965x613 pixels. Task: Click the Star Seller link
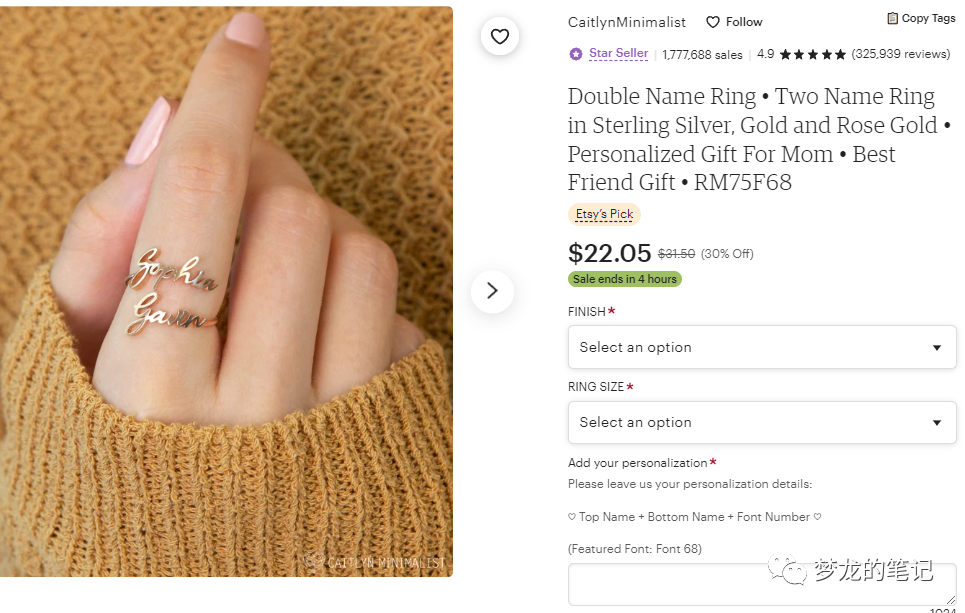619,54
